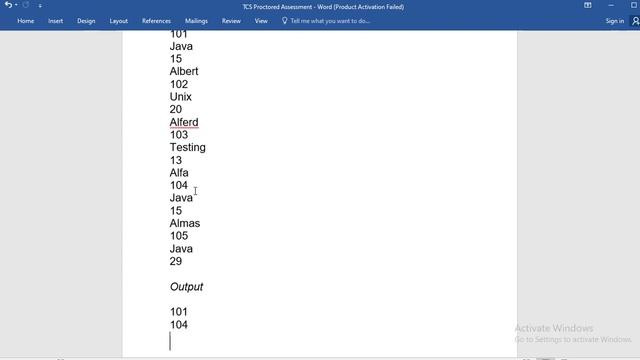This screenshot has width=640, height=360.
Task: Open the Undo history dropdown arrow
Action: pos(16,5)
